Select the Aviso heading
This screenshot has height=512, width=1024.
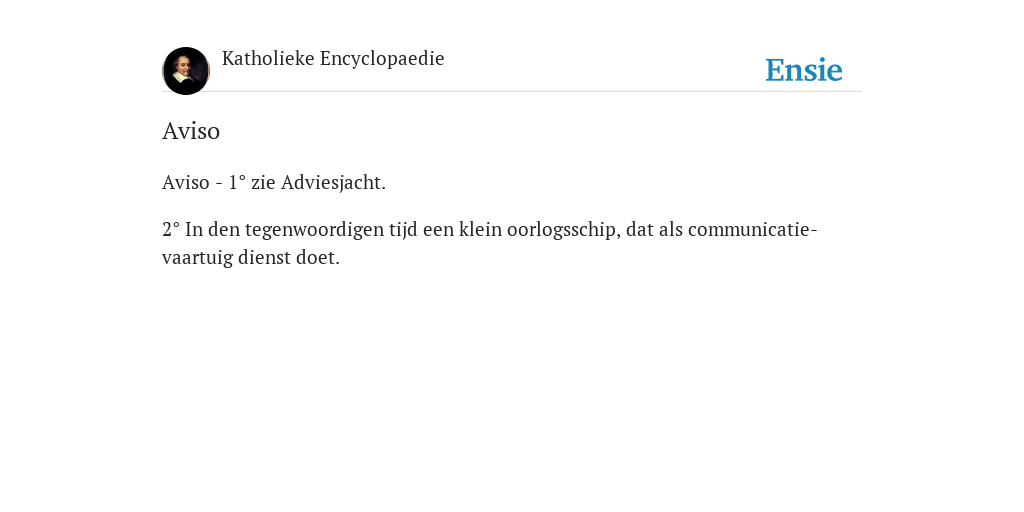click(191, 131)
